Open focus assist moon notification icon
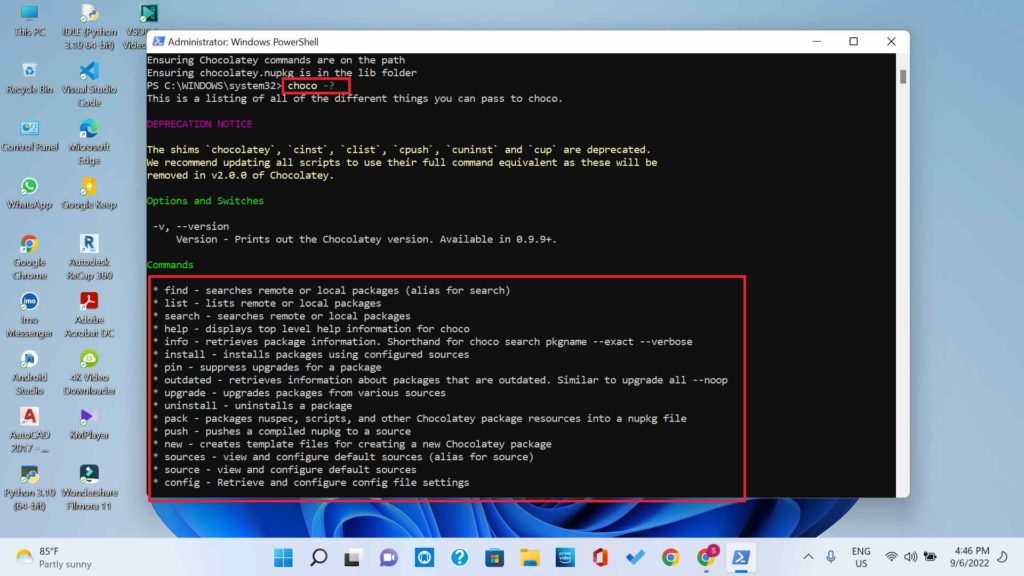Image resolution: width=1024 pixels, height=576 pixels. pos(1003,557)
